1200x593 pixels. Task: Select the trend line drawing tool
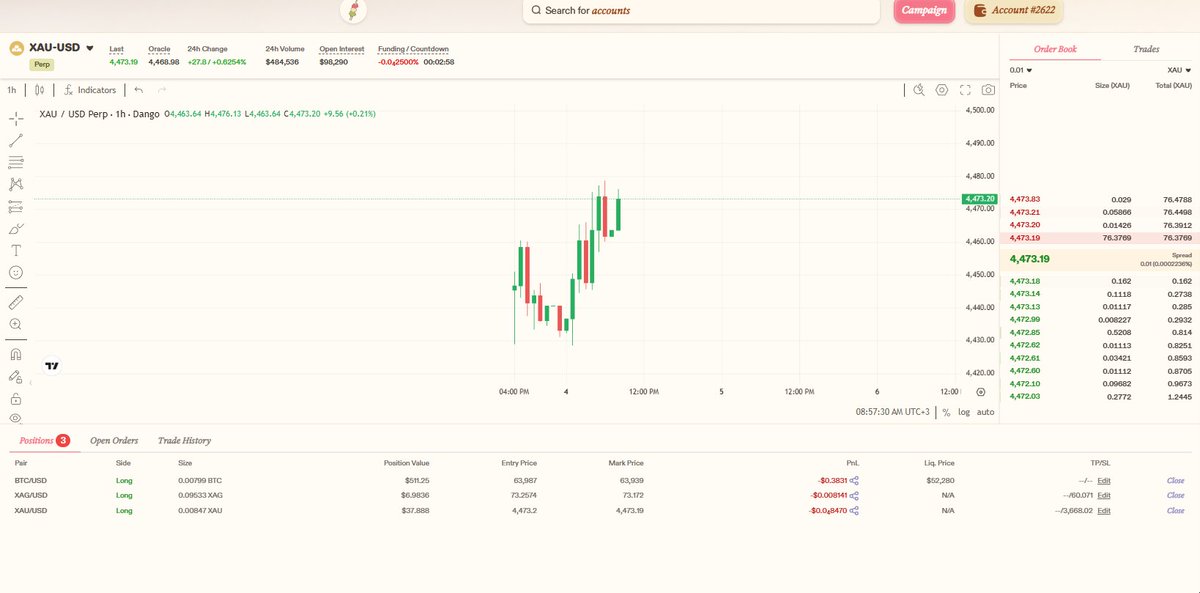[x=16, y=141]
